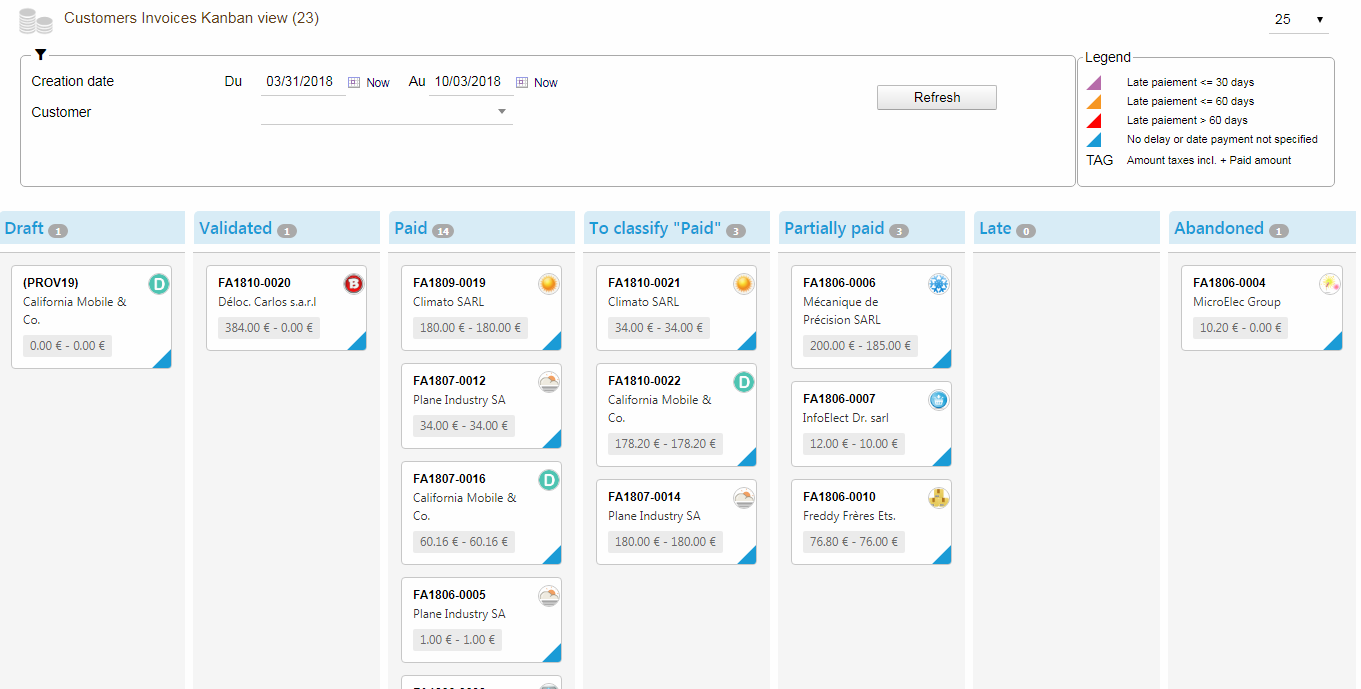Set end date to Now
Image resolution: width=1361 pixels, height=689 pixels.
coord(546,83)
